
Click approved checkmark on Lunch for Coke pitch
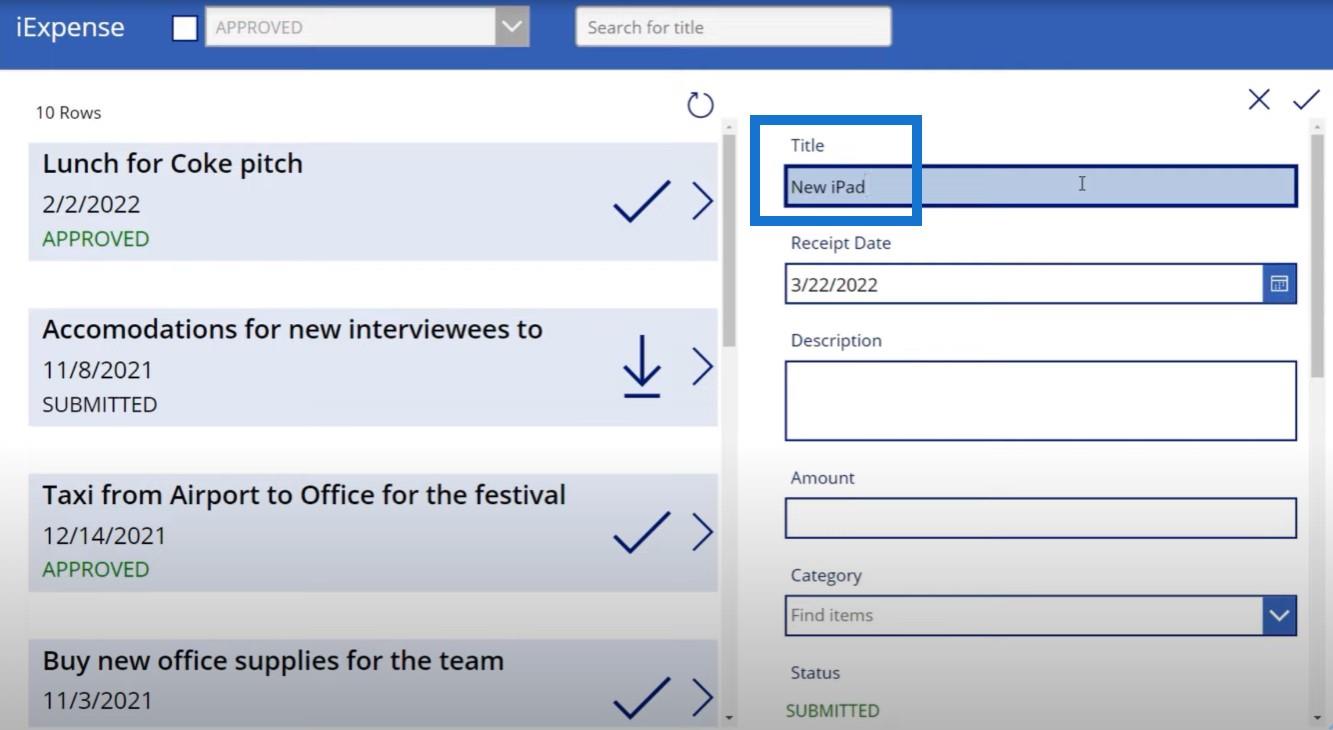pos(641,201)
